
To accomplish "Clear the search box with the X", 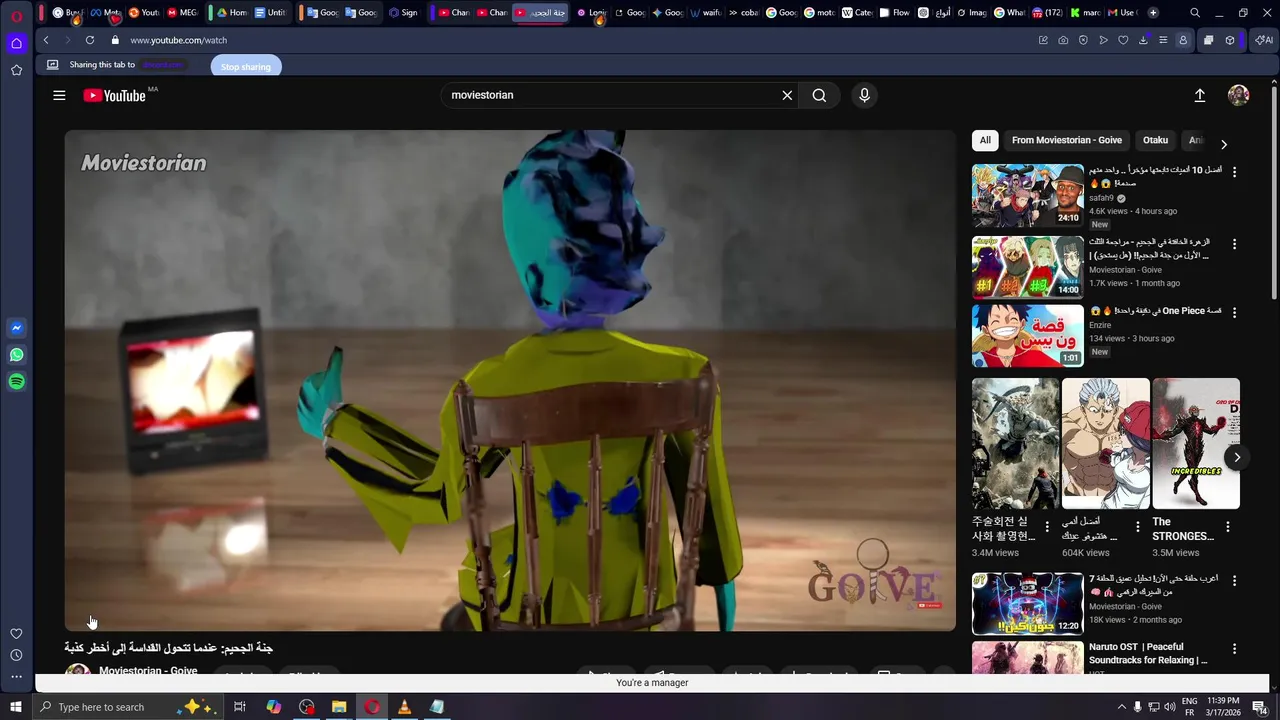I will click(x=787, y=95).
